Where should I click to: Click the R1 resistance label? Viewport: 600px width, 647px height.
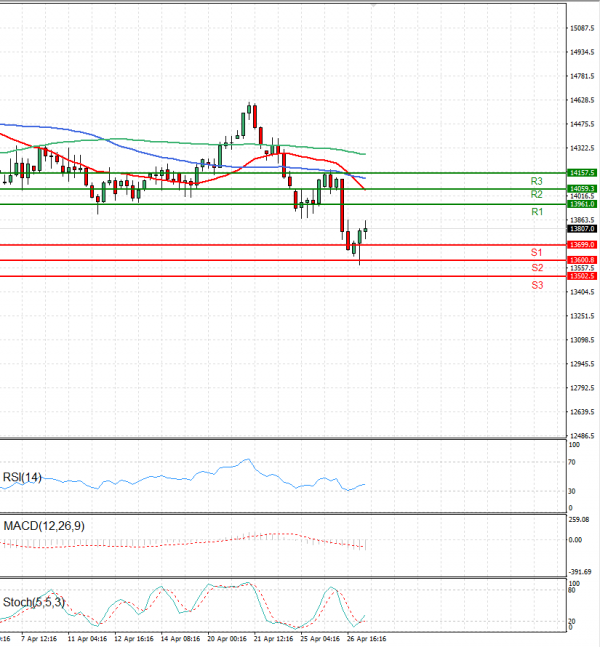click(537, 212)
